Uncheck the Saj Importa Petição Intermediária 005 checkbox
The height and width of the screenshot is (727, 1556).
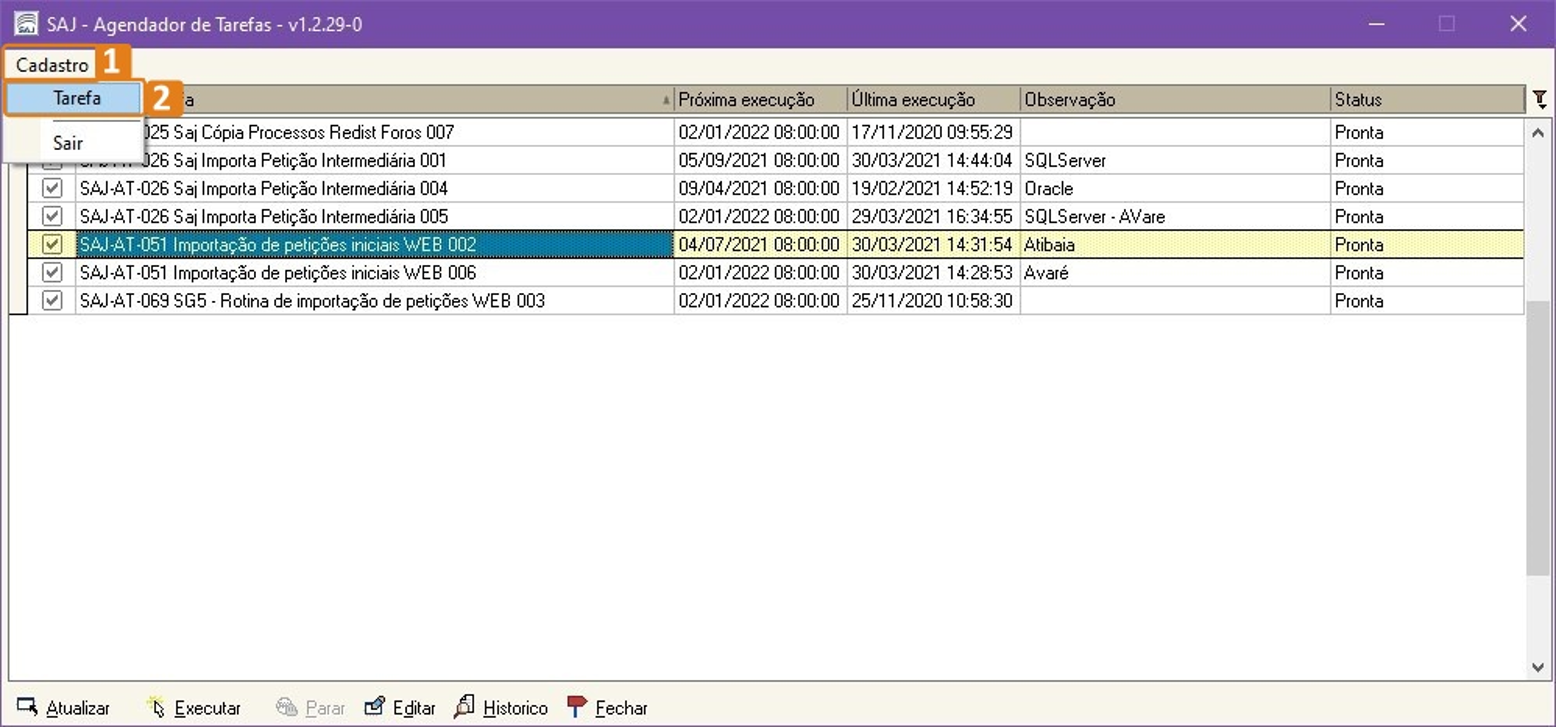pyautogui.click(x=52, y=216)
